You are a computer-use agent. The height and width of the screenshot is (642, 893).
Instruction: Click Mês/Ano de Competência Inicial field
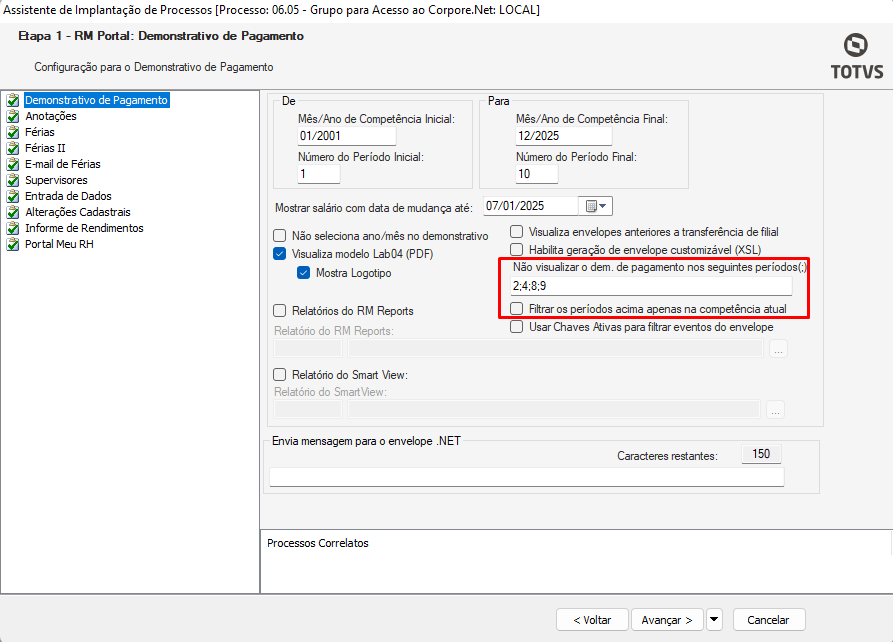pyautogui.click(x=346, y=136)
